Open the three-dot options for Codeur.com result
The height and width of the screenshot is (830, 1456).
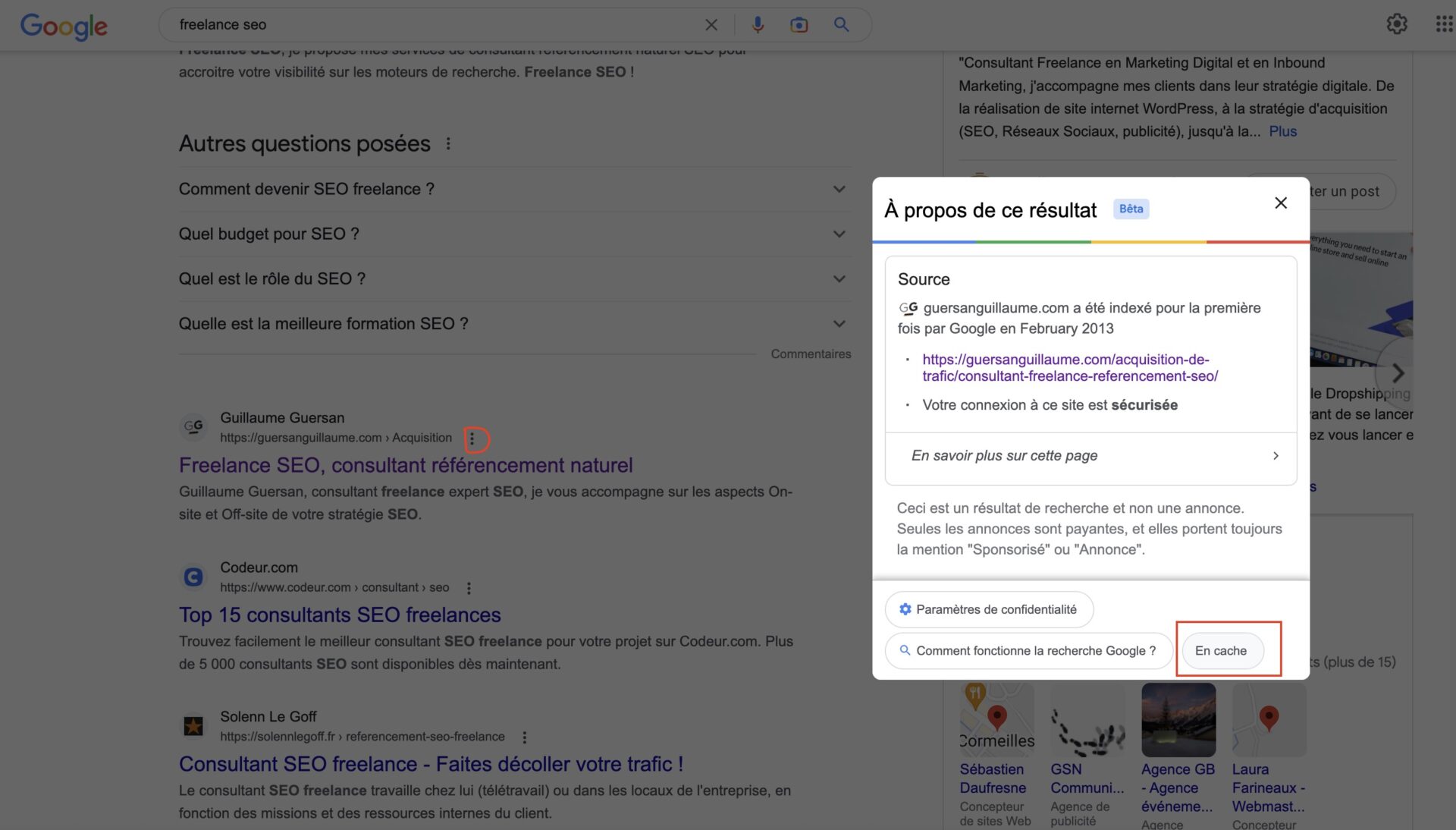(x=469, y=588)
